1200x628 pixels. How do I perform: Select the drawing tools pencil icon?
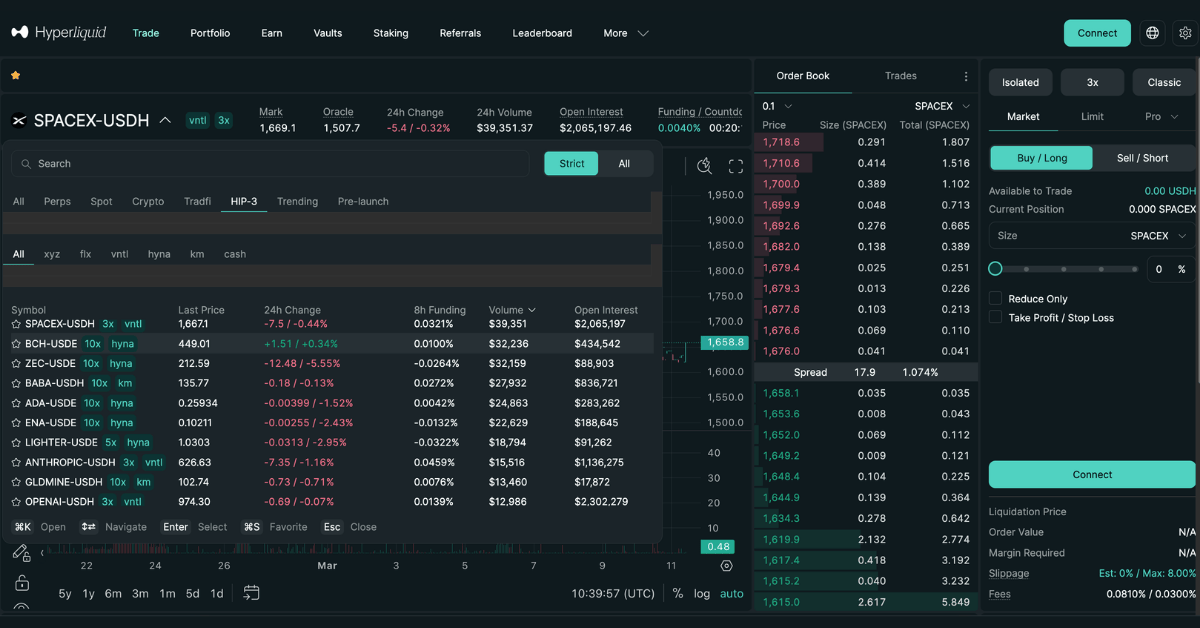[20, 551]
